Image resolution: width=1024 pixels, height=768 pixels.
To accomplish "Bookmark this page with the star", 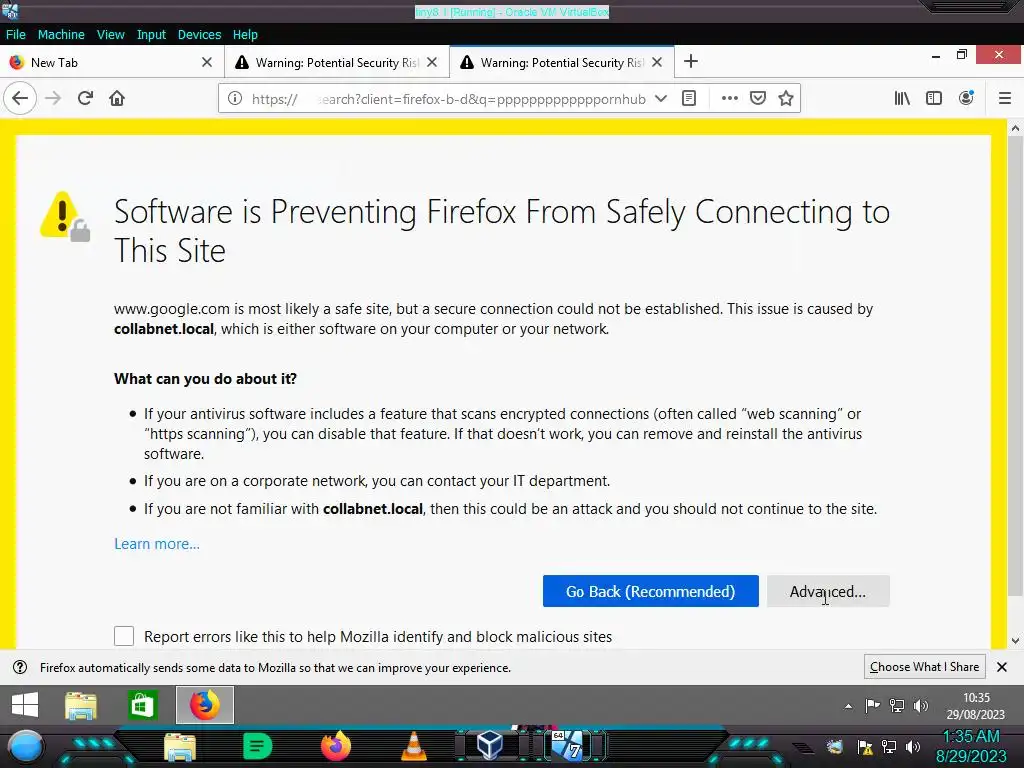I will [x=786, y=99].
